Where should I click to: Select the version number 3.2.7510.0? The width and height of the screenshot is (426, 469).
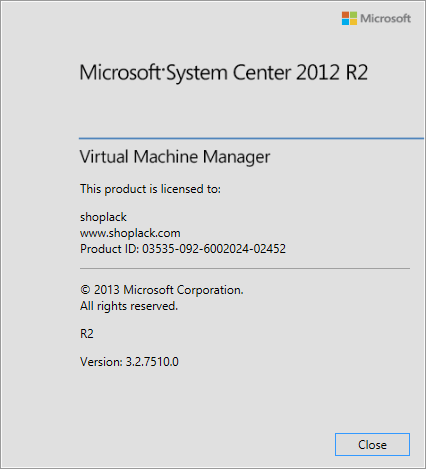point(152,362)
